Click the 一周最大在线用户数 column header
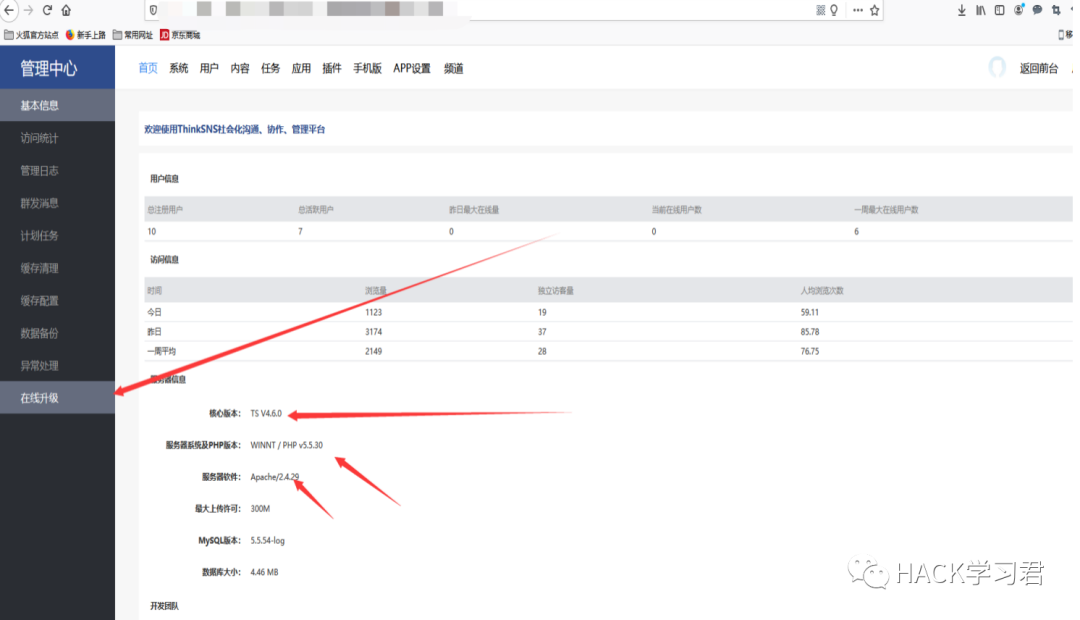The height and width of the screenshot is (620, 1080). 886,209
